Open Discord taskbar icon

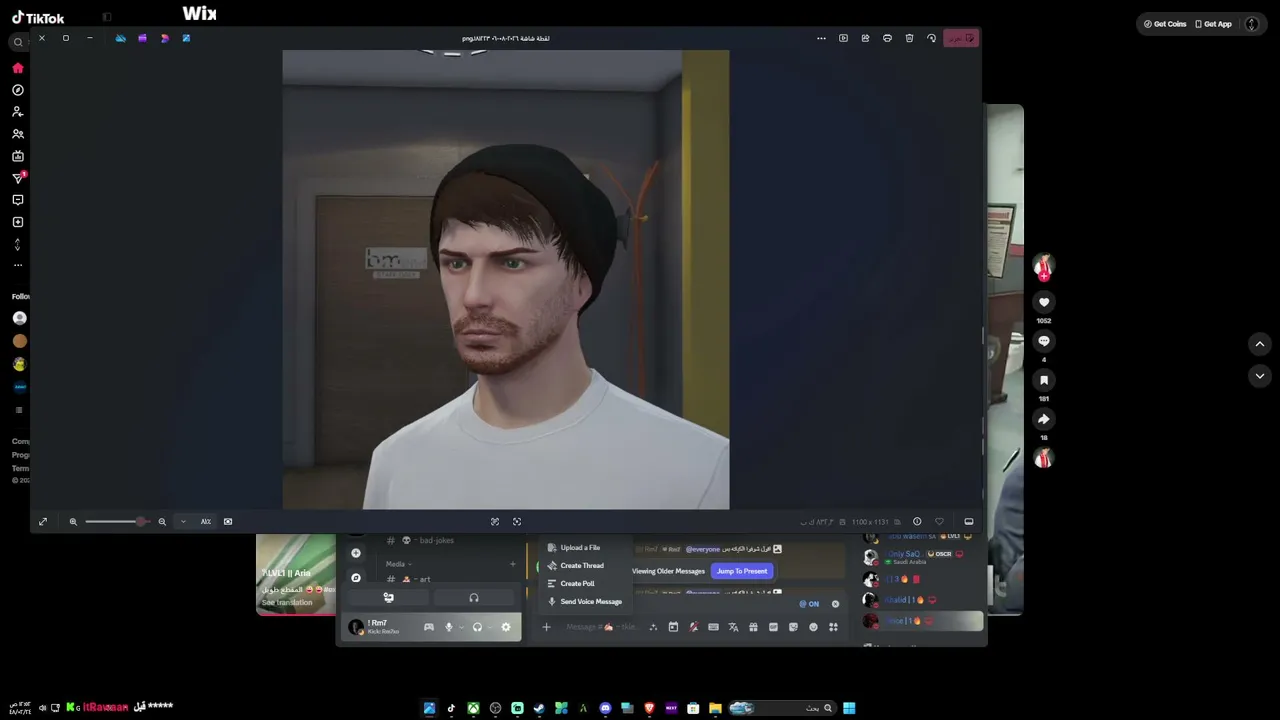(x=605, y=708)
